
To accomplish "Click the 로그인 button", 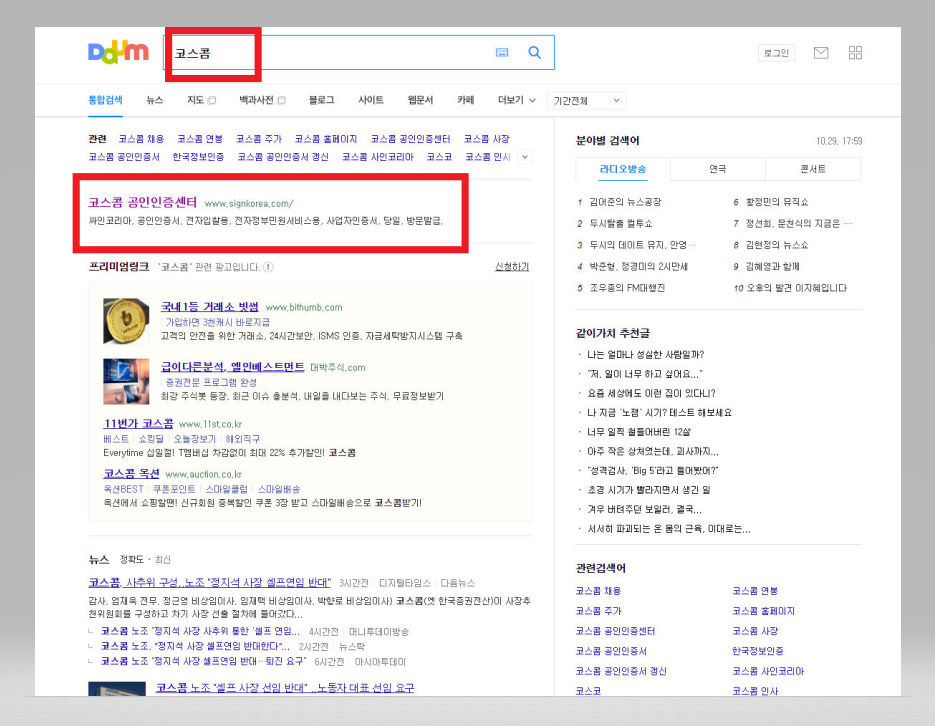I will (x=776, y=52).
